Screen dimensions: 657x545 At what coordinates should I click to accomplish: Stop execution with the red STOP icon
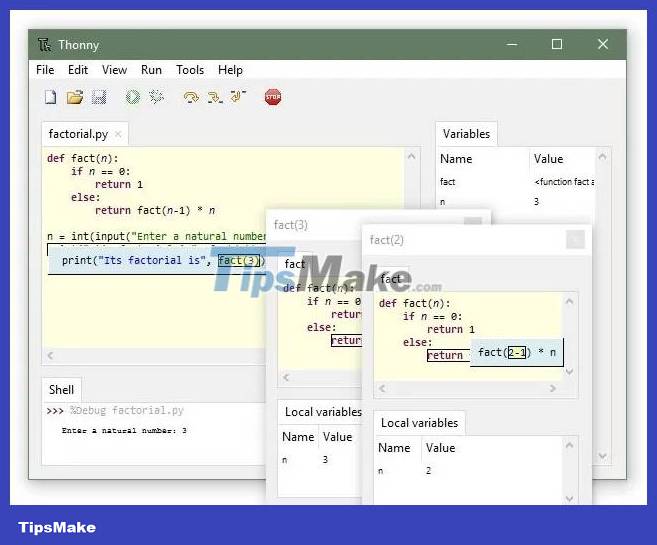point(273,97)
